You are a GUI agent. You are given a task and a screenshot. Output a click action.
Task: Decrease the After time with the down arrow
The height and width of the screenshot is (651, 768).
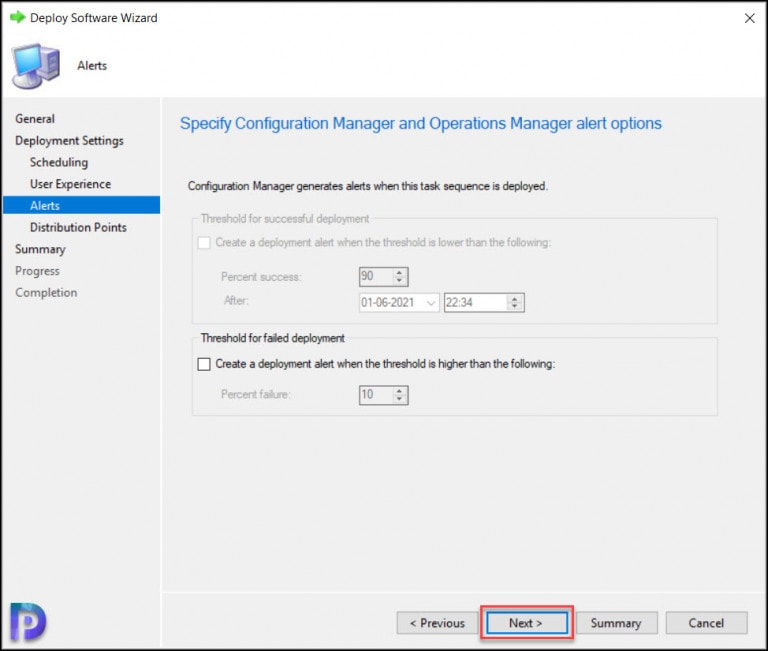point(515,307)
